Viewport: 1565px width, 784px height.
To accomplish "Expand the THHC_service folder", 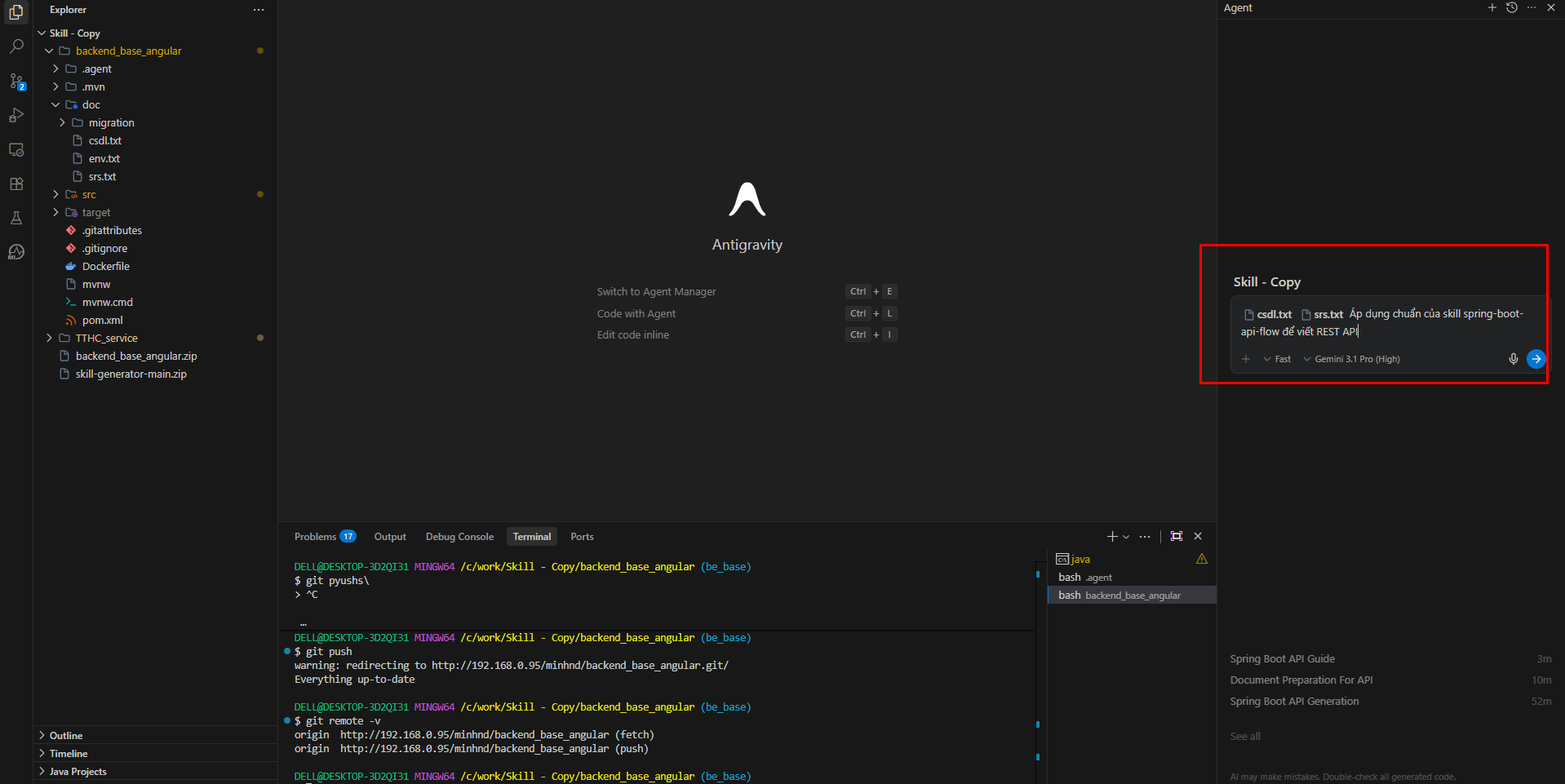I will (x=106, y=338).
